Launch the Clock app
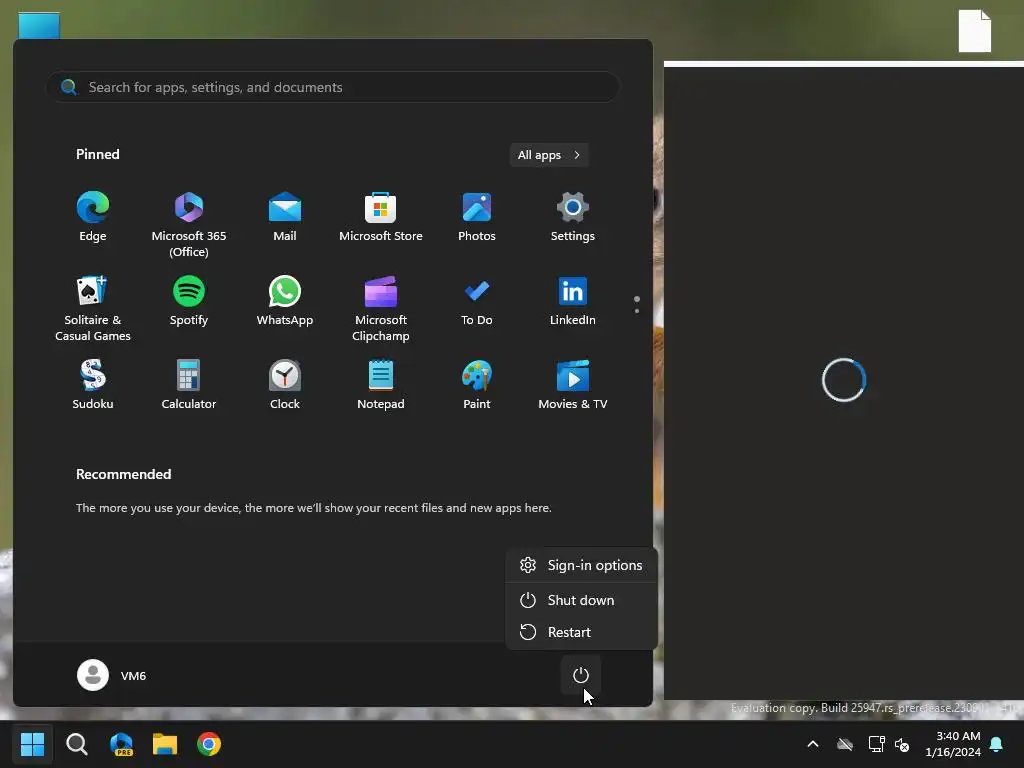The width and height of the screenshot is (1024, 768). tap(285, 385)
